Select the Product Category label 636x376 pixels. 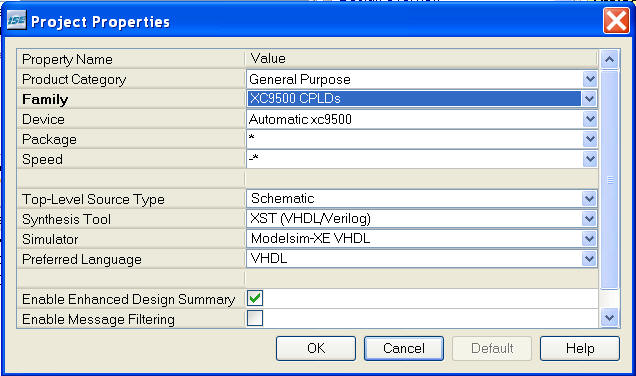tap(74, 79)
